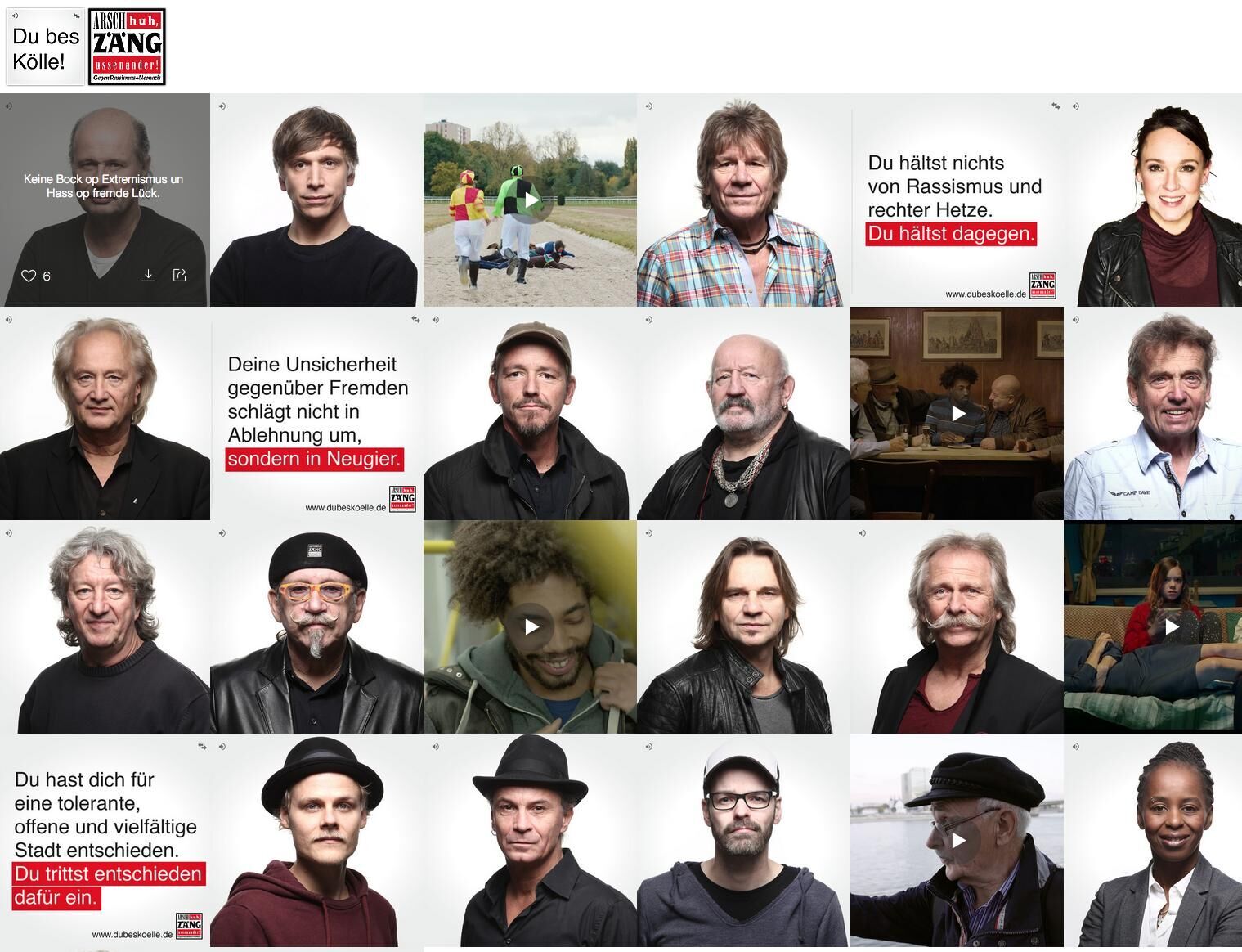Share the hovered portrait via share icon
Viewport: 1242px width, 952px height.
pyautogui.click(x=180, y=275)
